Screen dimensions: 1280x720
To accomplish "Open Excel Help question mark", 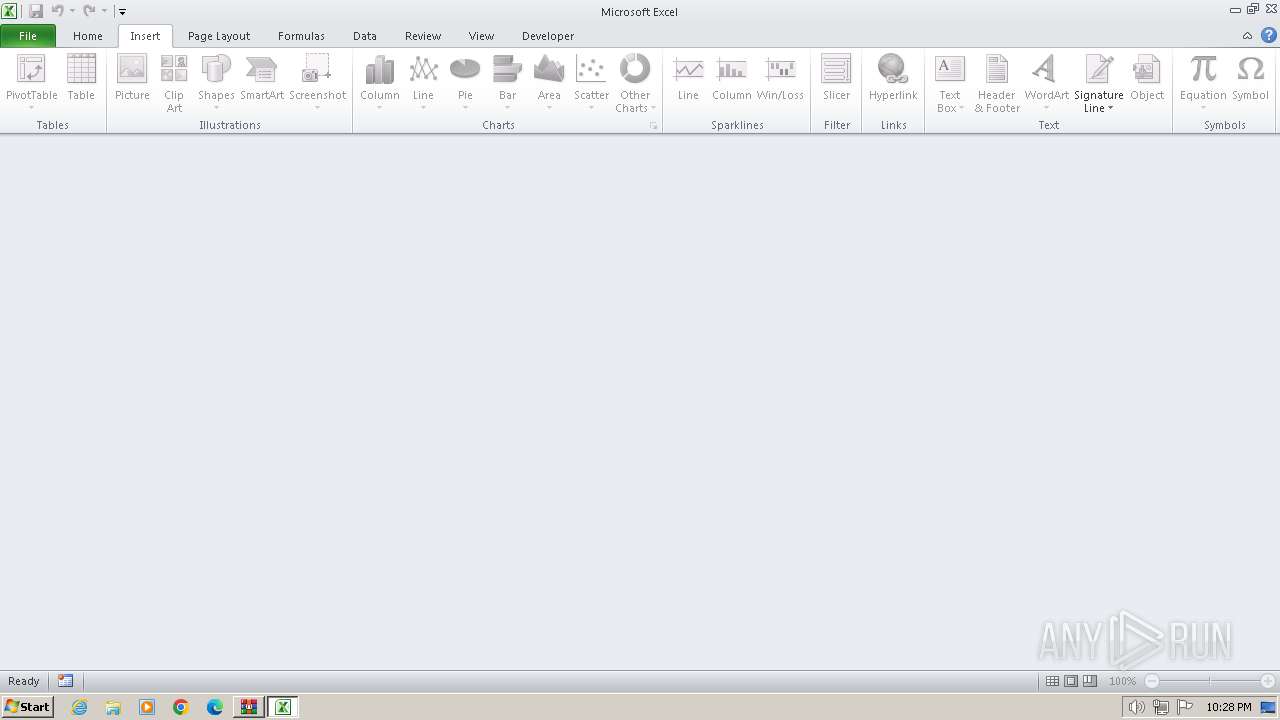I will pos(1268,36).
